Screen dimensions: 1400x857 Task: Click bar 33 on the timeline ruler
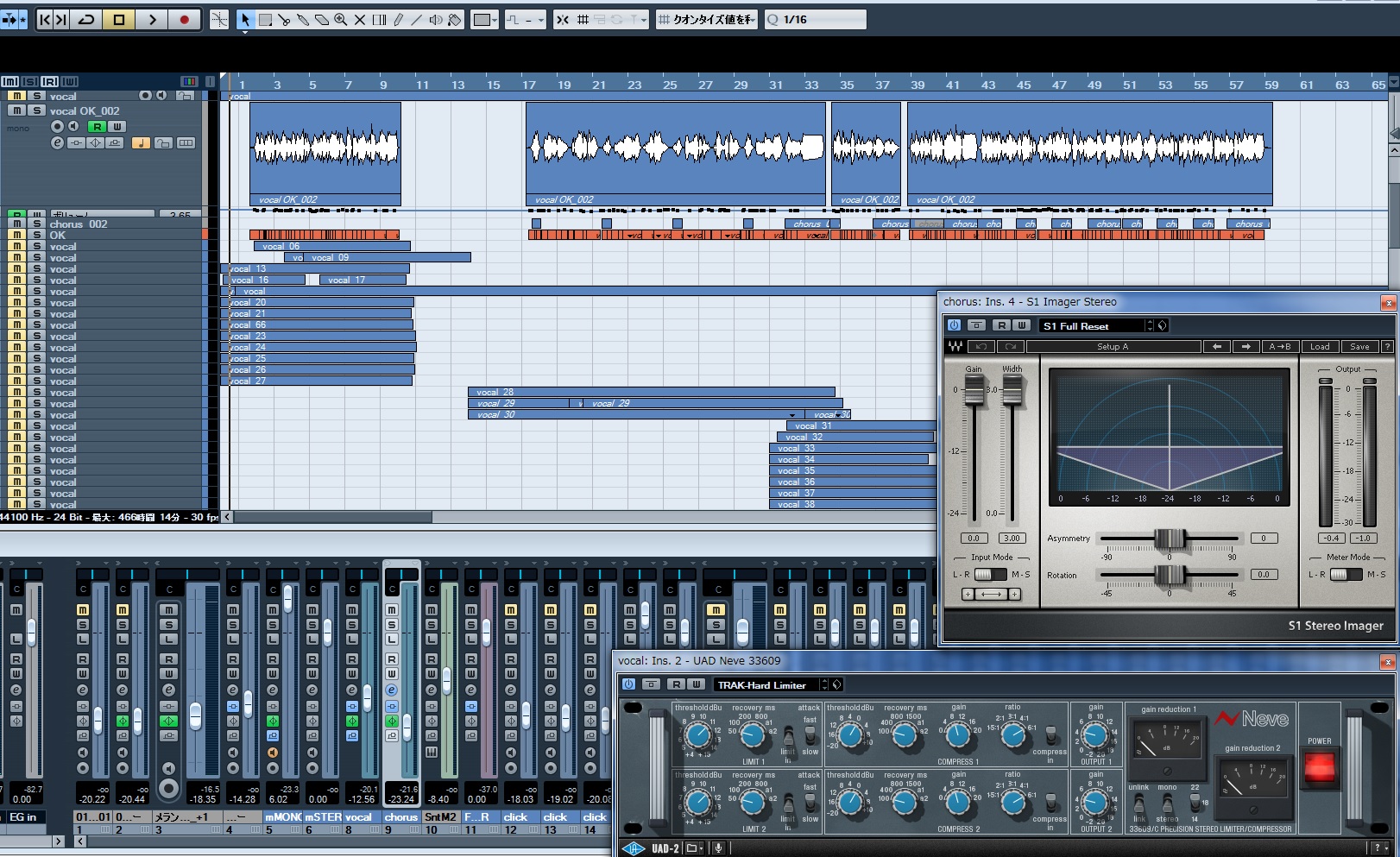(811, 85)
